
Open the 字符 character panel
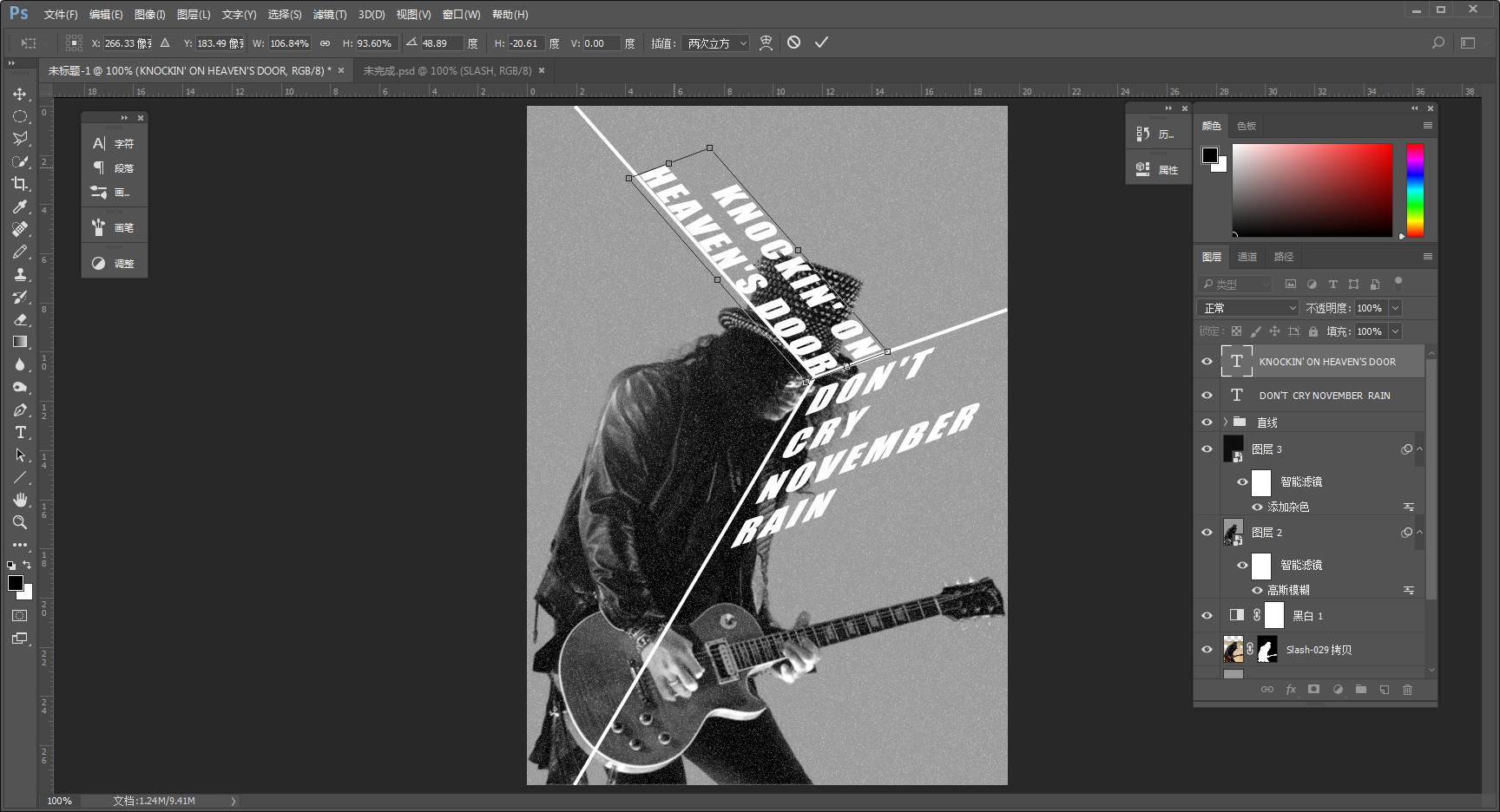click(115, 144)
